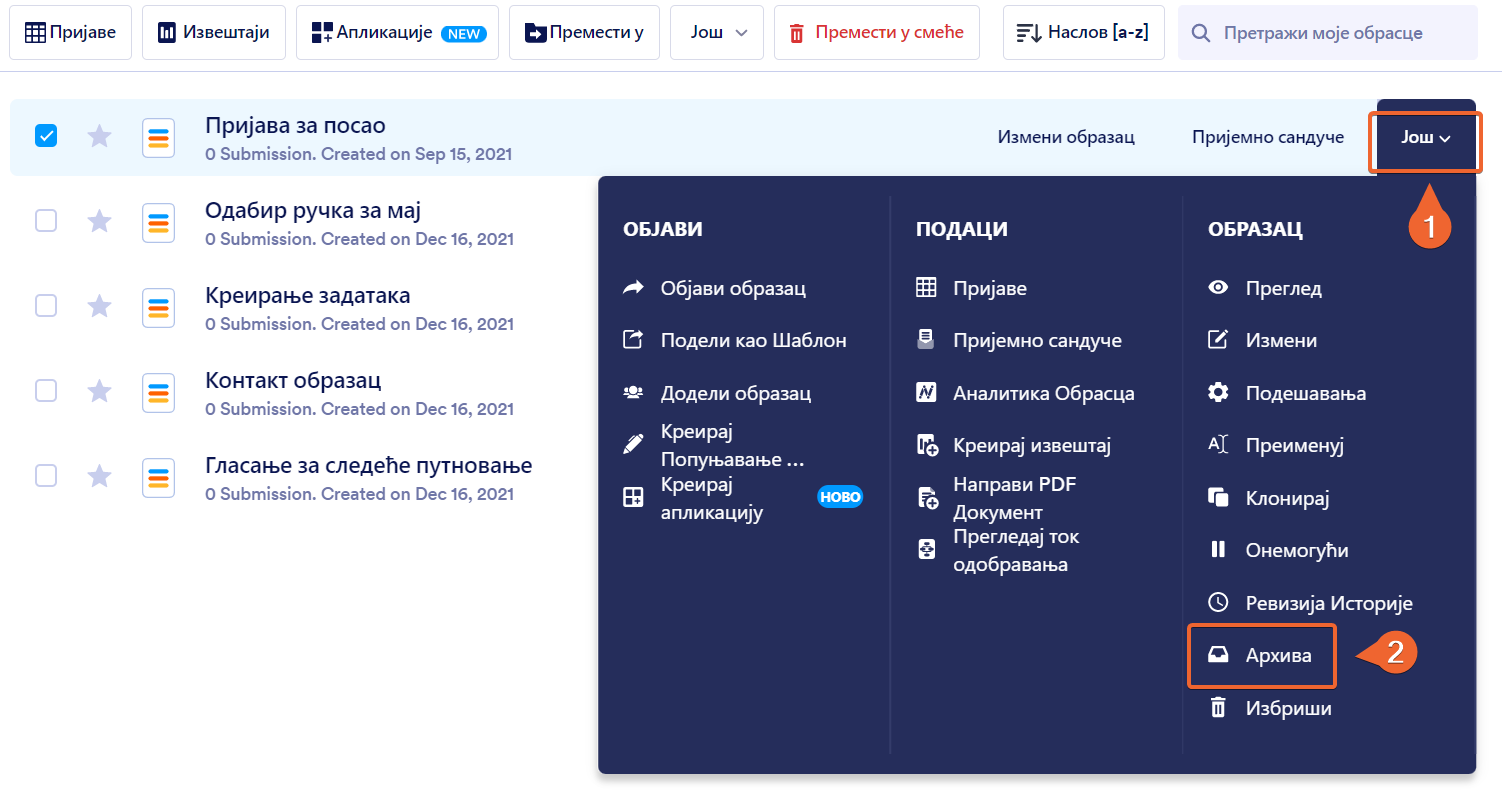Click the gear icon beside Подешавања
Screen dimensions: 1502x799
click(1218, 393)
